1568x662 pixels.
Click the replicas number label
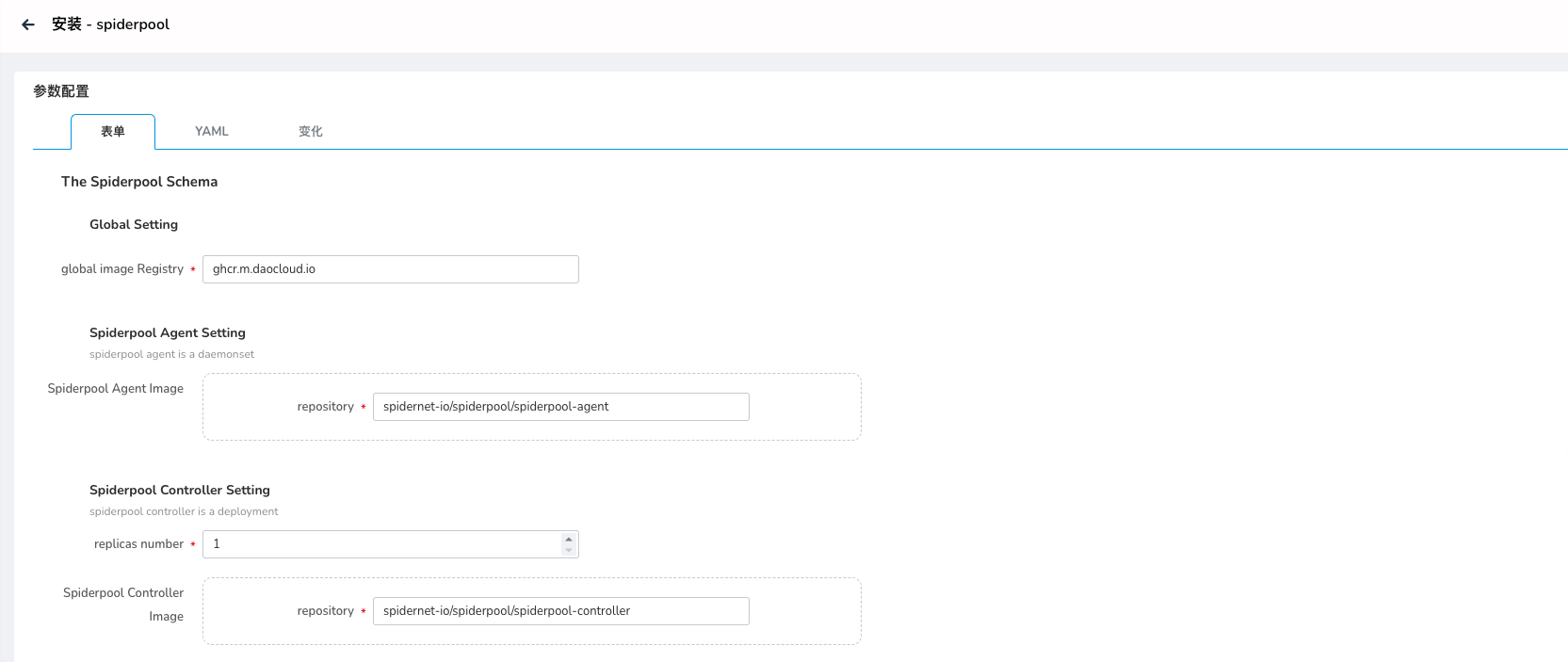138,544
